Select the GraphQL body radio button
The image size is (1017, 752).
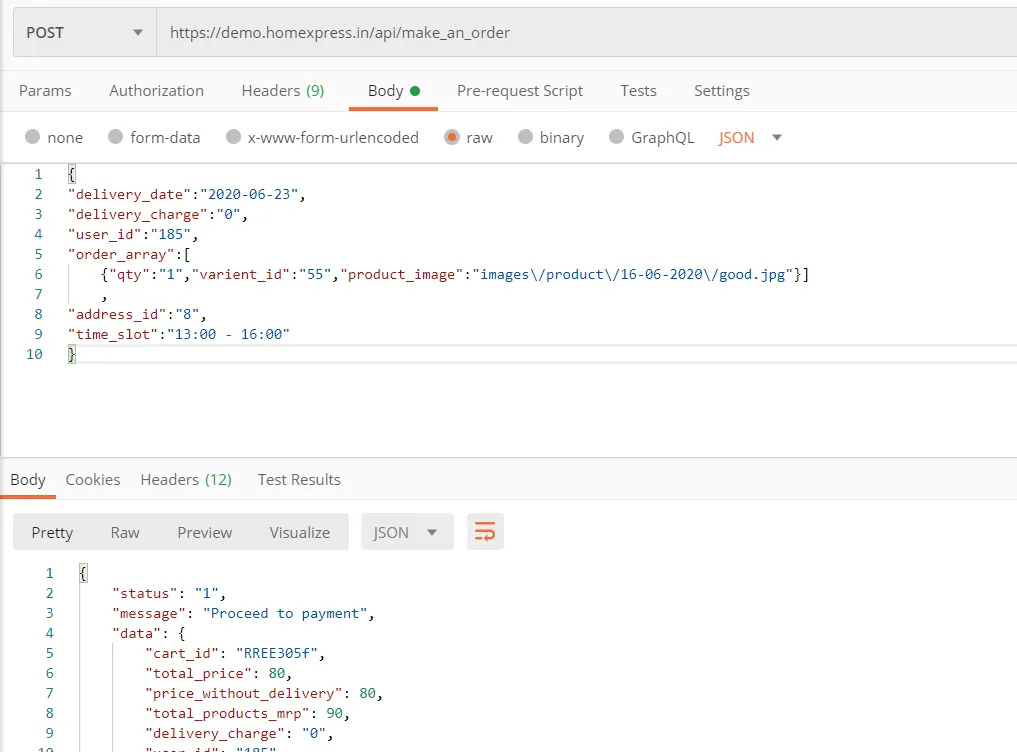616,138
